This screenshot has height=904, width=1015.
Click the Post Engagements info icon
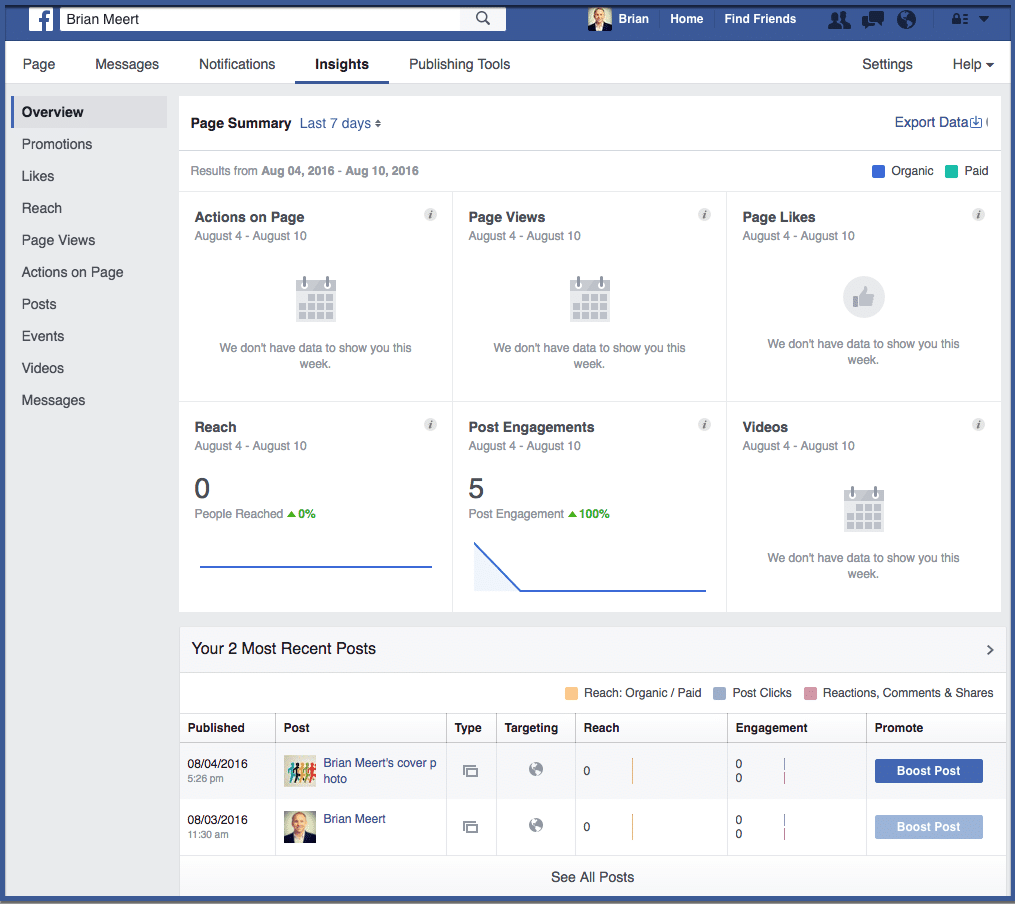tap(704, 424)
